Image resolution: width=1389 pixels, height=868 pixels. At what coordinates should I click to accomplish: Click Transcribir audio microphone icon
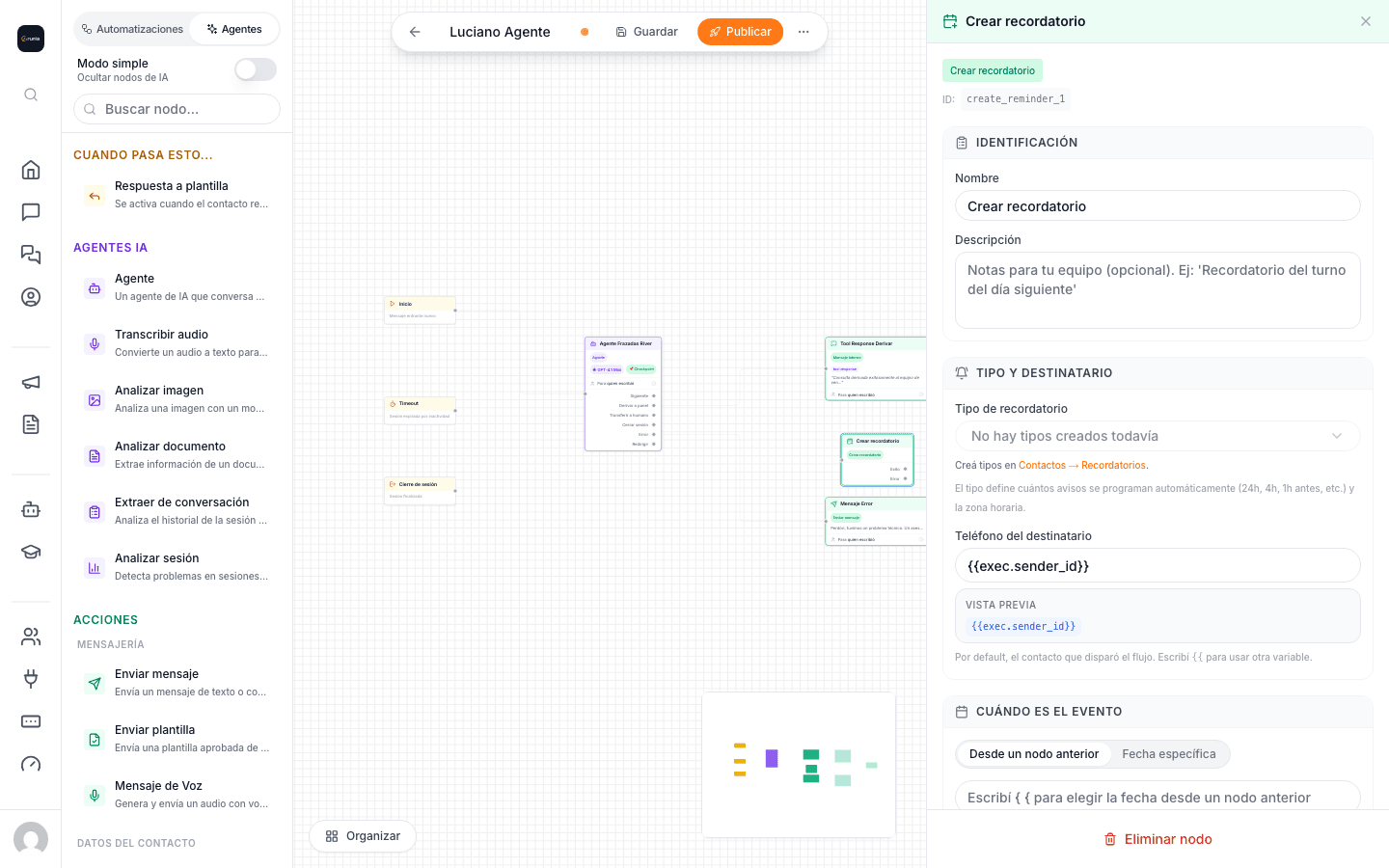click(95, 343)
